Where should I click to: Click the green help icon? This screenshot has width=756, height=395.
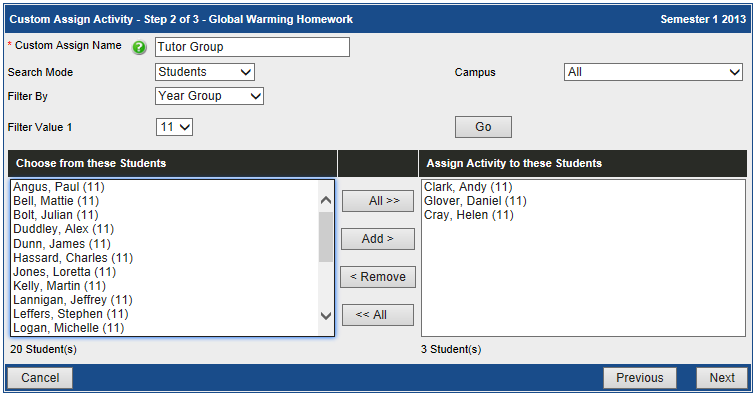139,47
